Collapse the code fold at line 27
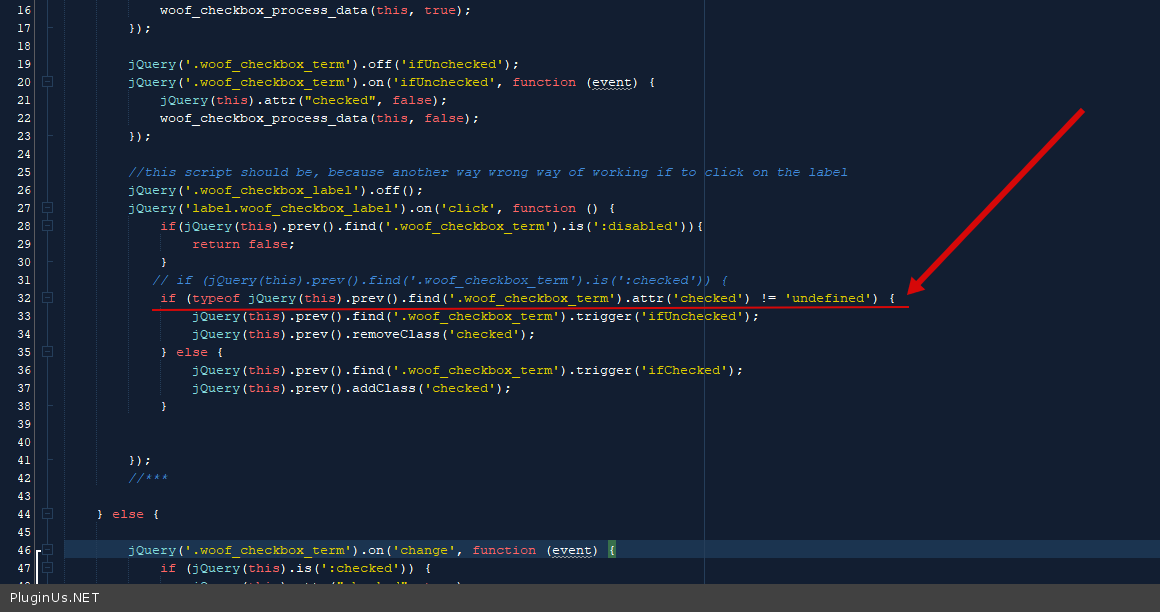Screen dimensions: 1160x612 [x=47, y=208]
